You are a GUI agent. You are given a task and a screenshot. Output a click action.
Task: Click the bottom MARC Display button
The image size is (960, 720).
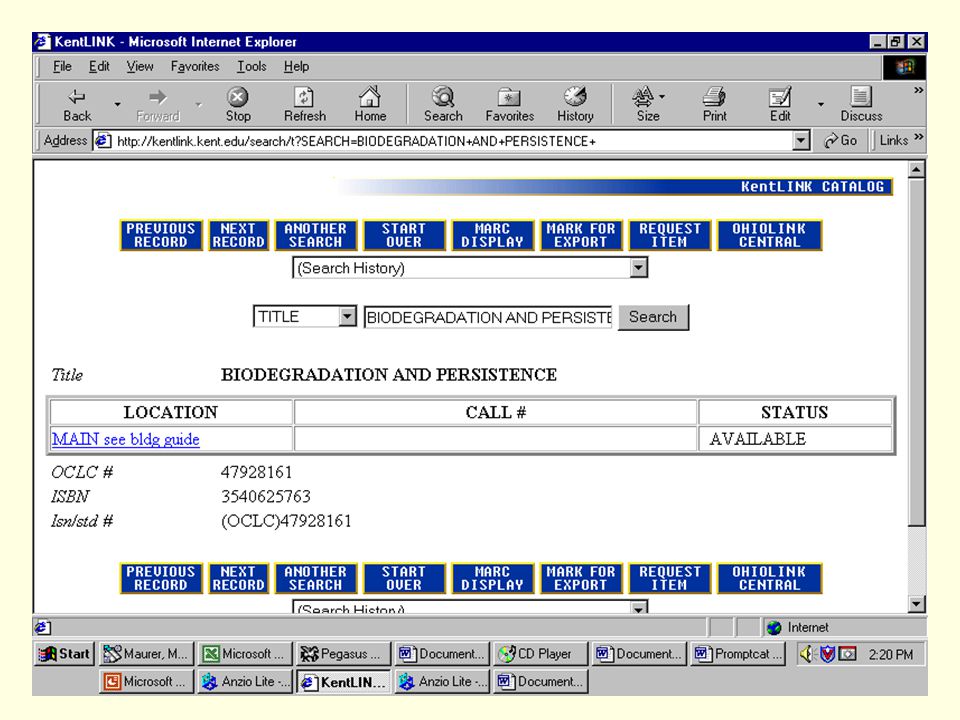(493, 578)
